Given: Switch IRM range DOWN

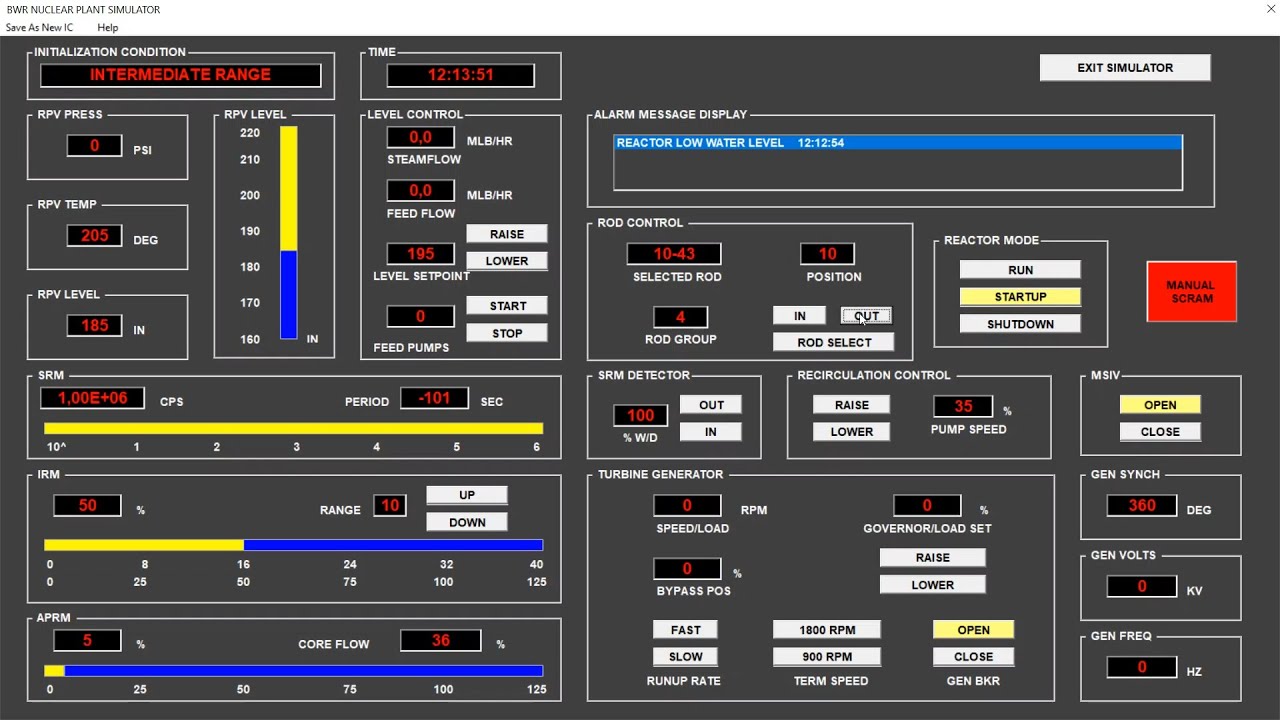Looking at the screenshot, I should click(x=467, y=522).
